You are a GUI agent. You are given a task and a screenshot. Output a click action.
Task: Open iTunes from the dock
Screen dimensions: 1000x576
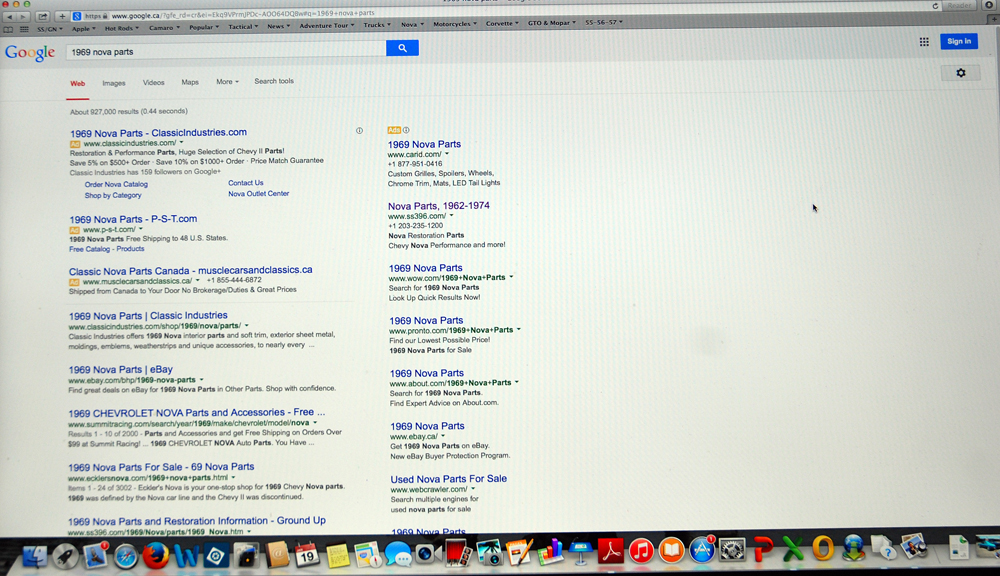point(641,551)
